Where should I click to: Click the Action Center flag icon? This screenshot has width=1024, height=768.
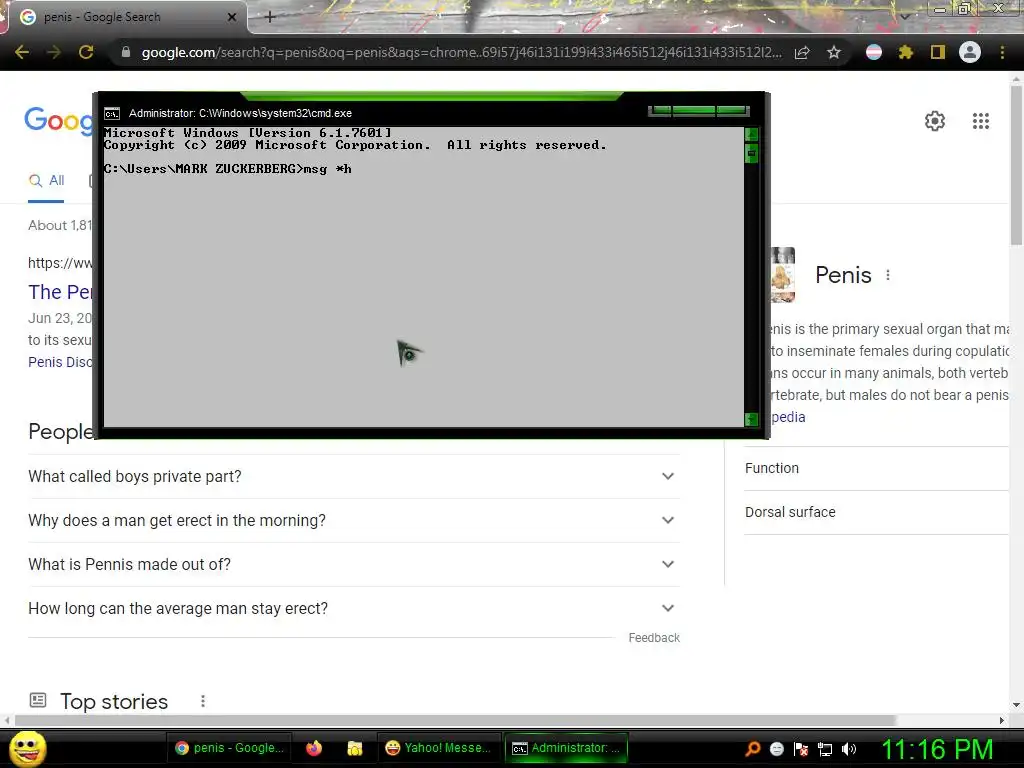801,749
